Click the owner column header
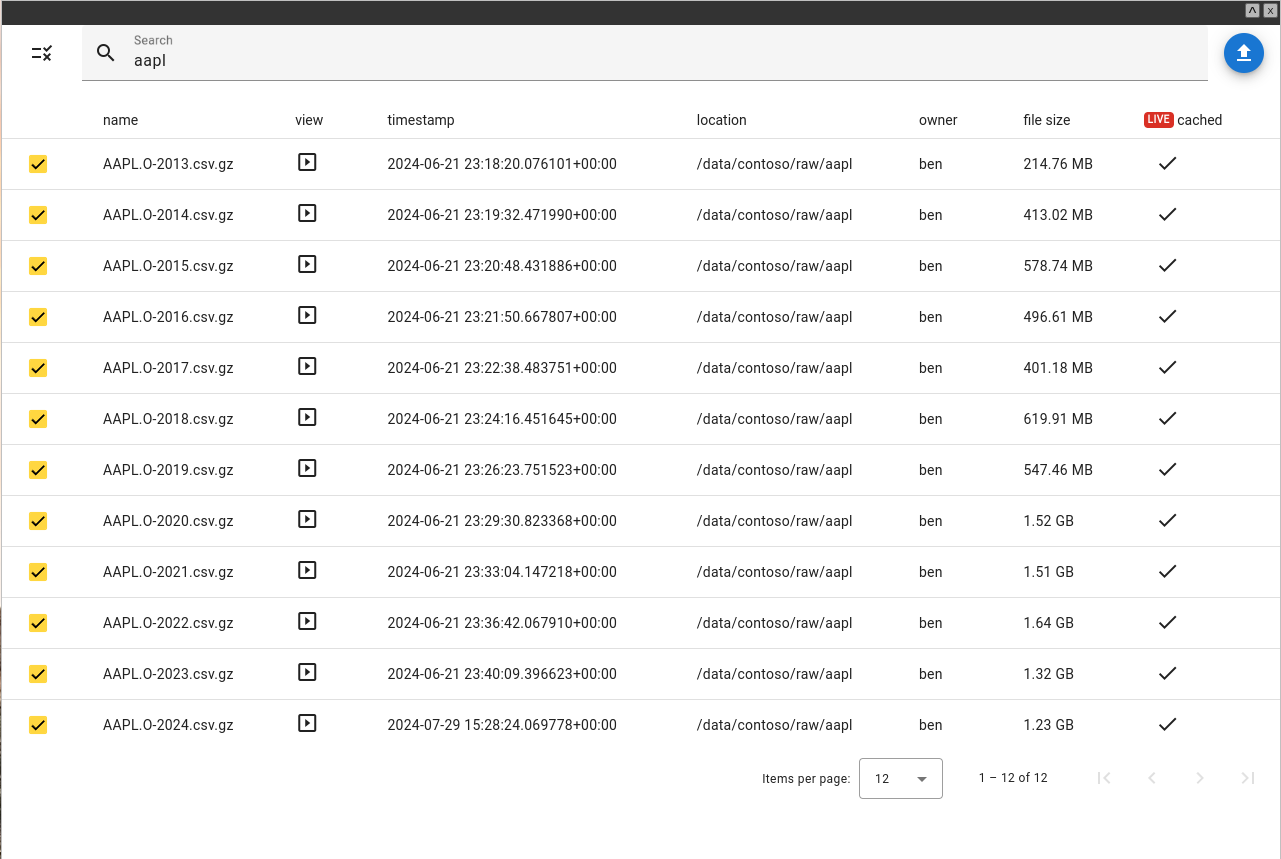Viewport: 1281px width, 859px height. click(938, 120)
